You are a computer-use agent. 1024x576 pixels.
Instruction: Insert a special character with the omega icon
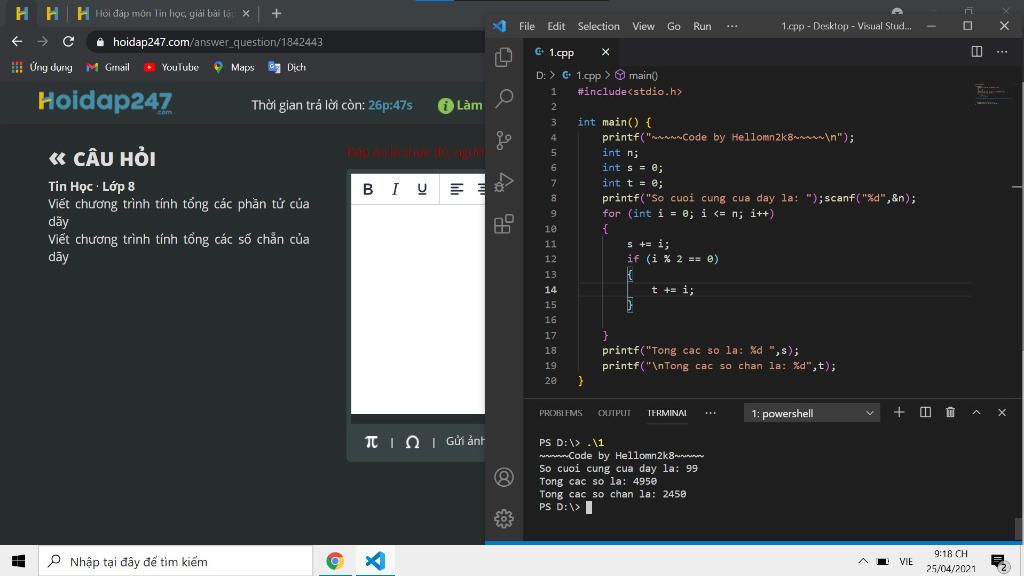[x=412, y=442]
